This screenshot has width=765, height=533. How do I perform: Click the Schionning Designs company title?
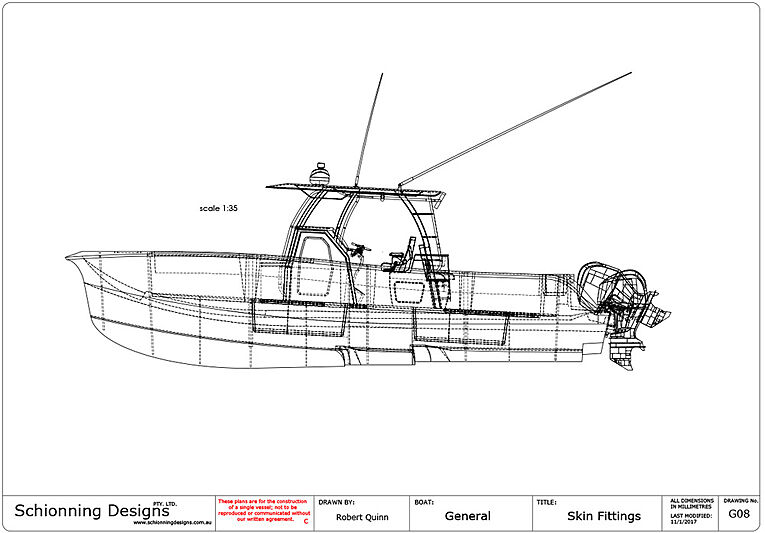84,511
